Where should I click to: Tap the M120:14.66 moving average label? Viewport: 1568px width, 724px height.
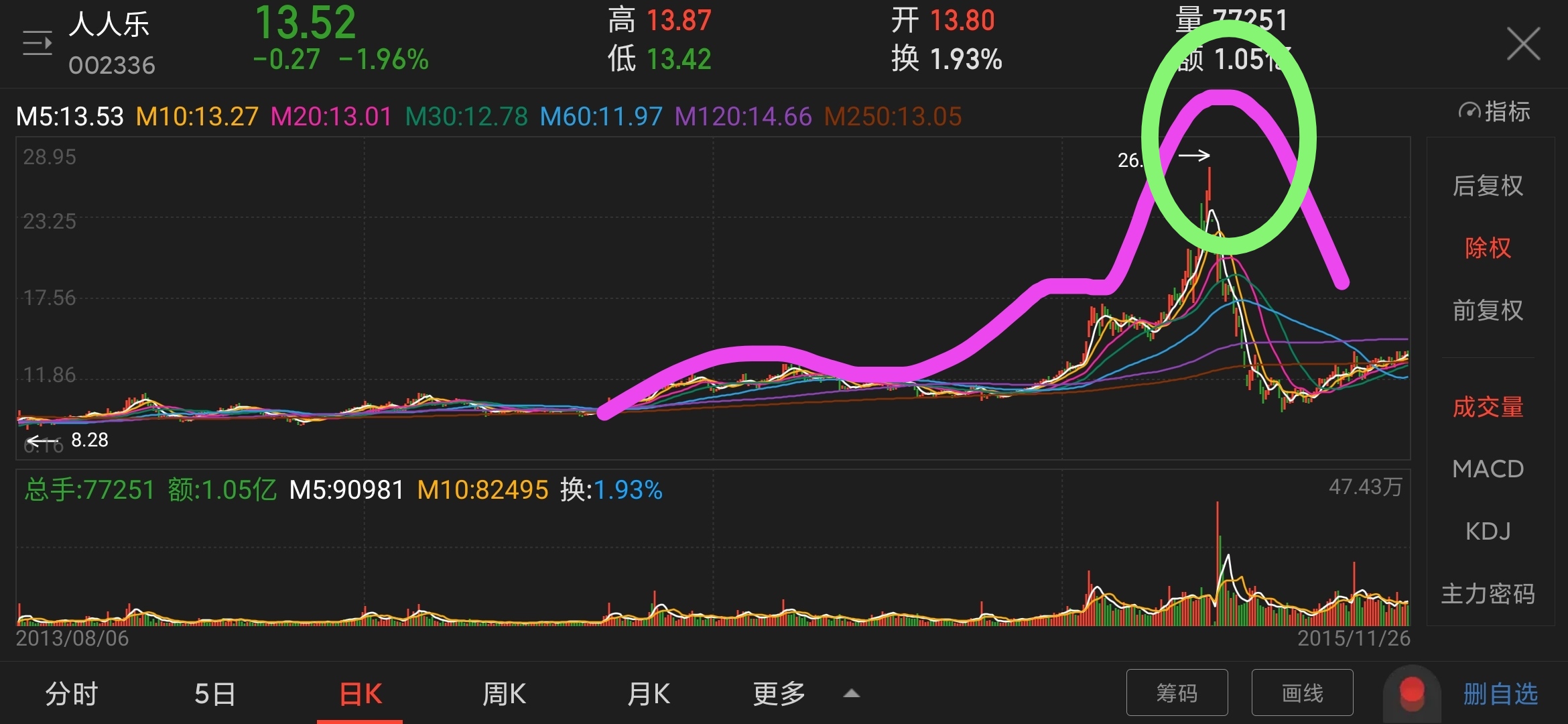pos(743,117)
